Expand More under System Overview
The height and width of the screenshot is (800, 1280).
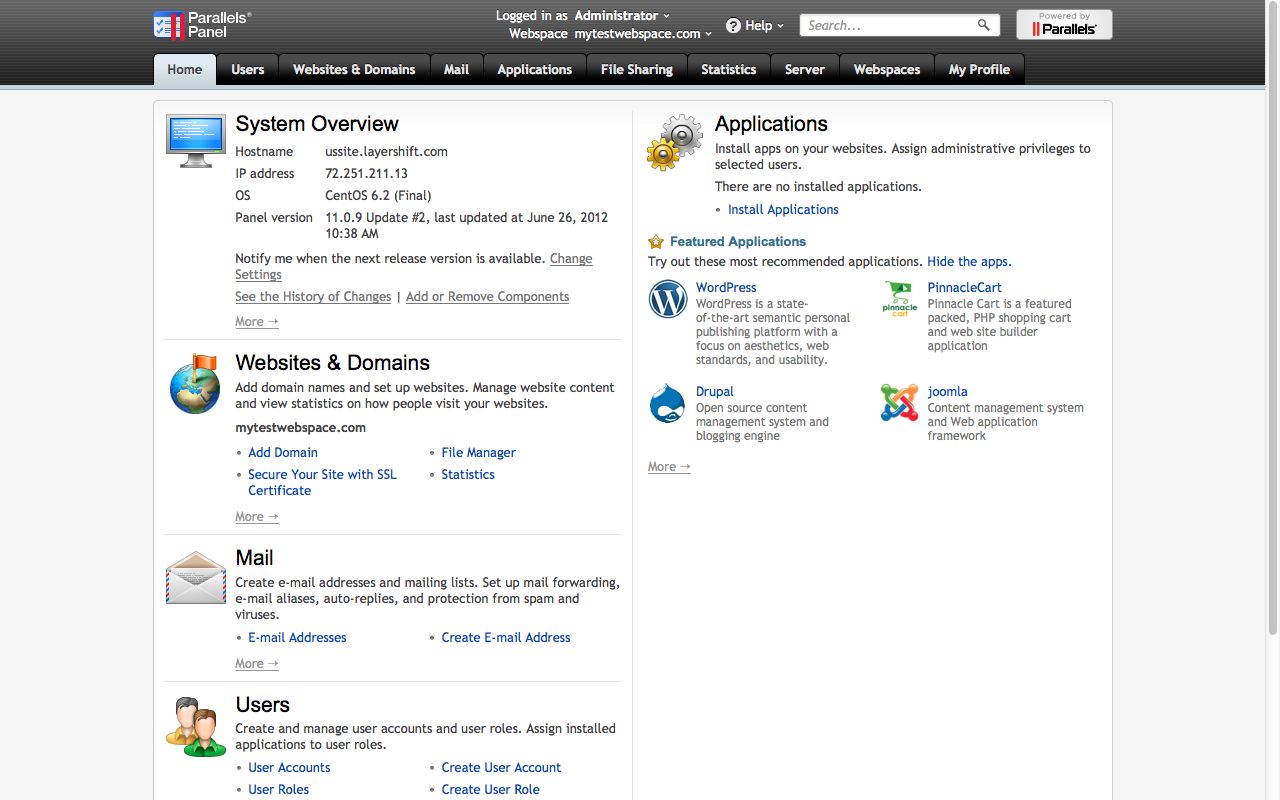[257, 322]
